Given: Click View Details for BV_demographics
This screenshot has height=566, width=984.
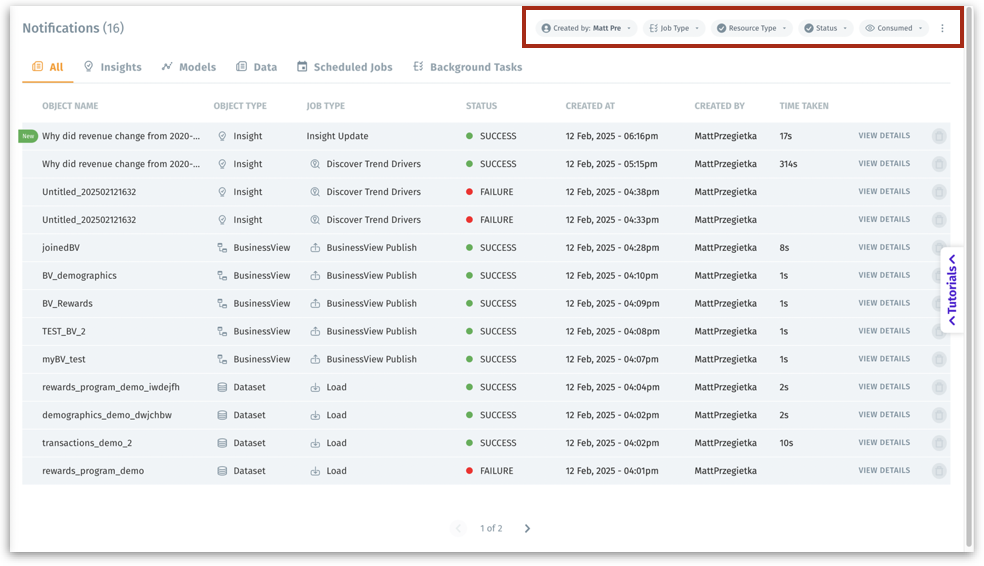Looking at the screenshot, I should click(x=884, y=275).
